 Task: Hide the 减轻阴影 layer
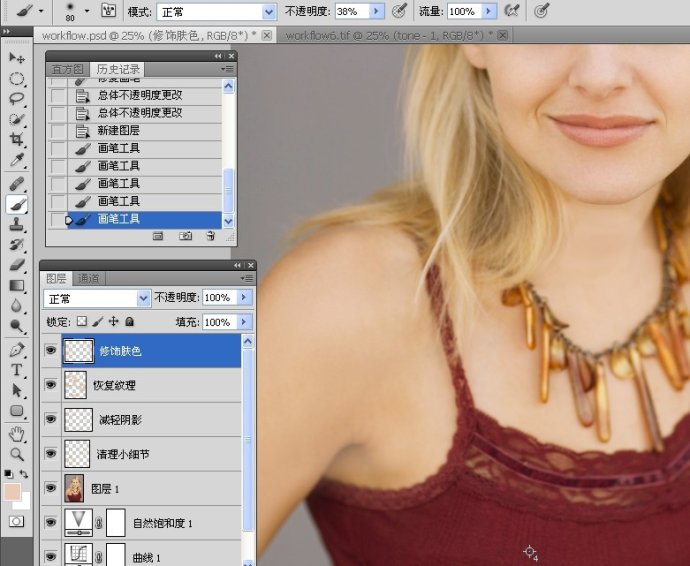[x=51, y=419]
